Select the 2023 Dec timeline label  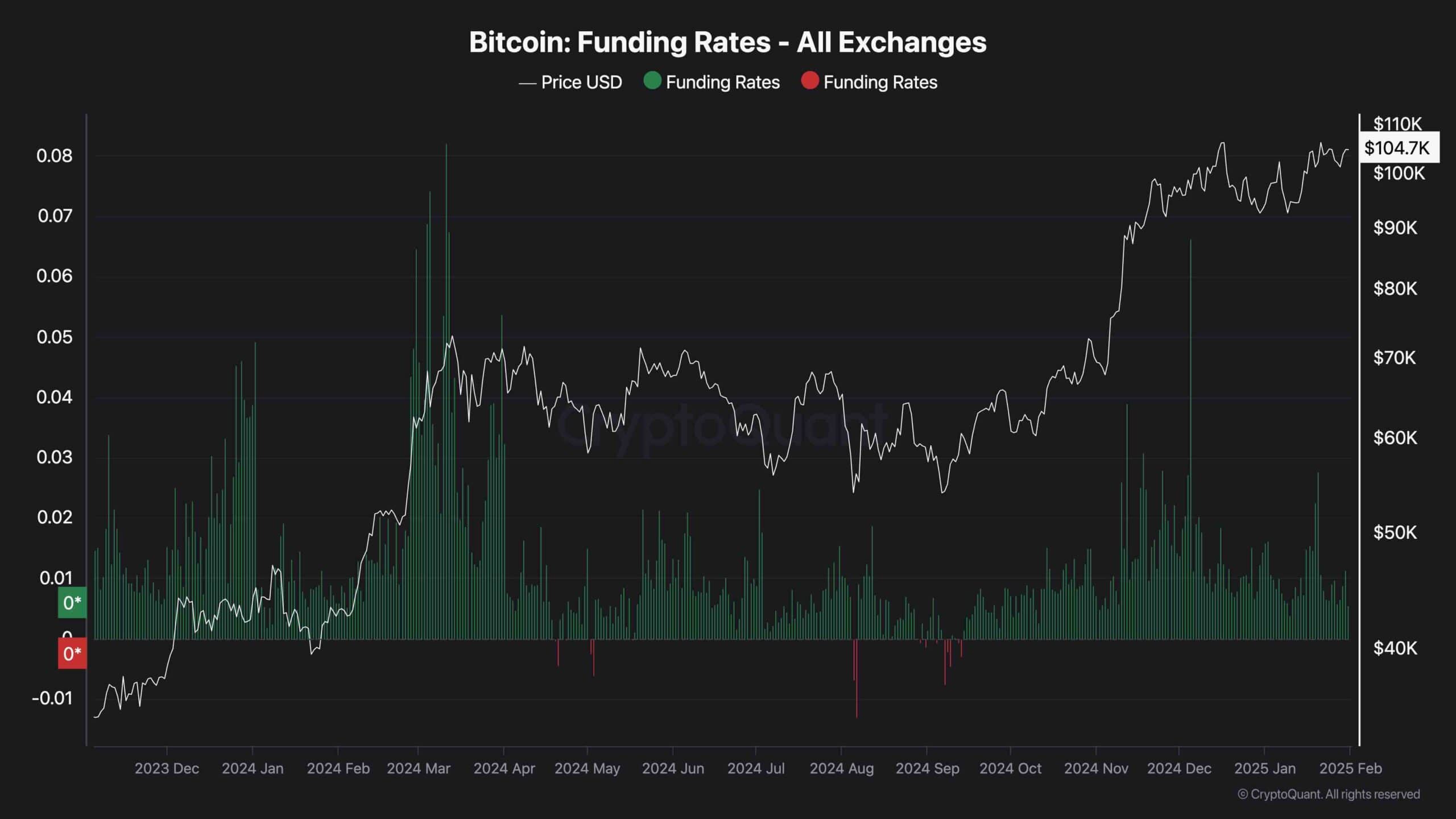point(167,768)
